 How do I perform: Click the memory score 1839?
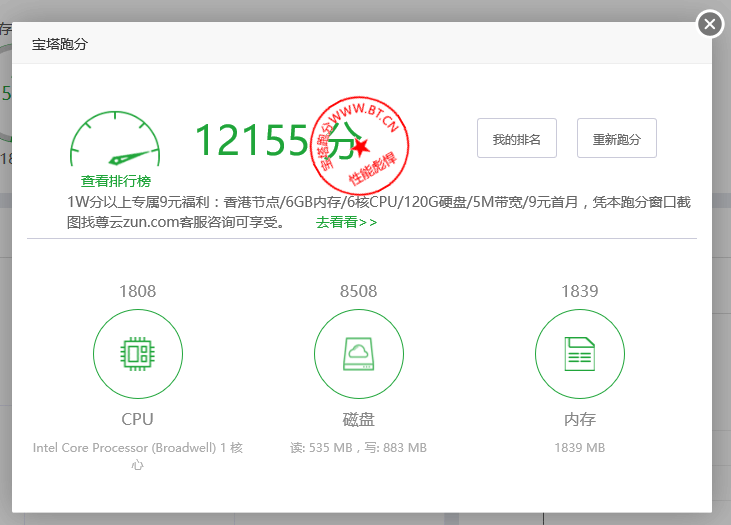coord(579,291)
